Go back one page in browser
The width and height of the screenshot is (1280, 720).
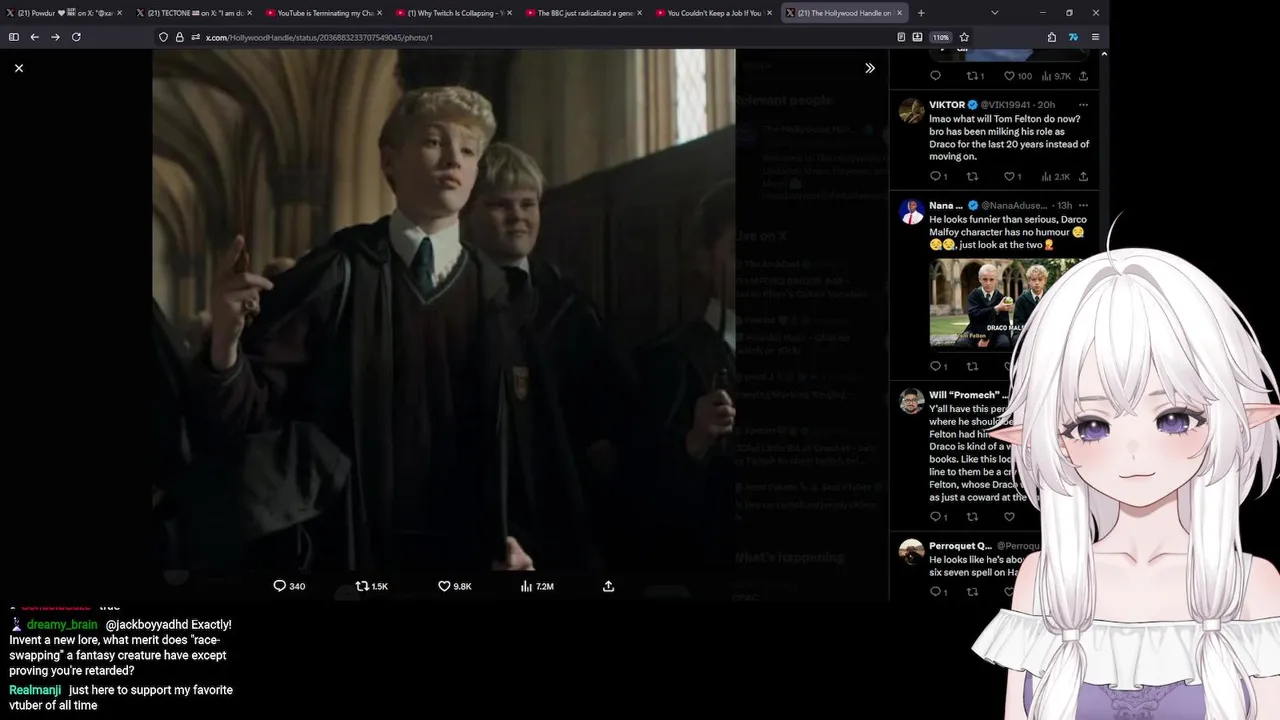point(34,37)
